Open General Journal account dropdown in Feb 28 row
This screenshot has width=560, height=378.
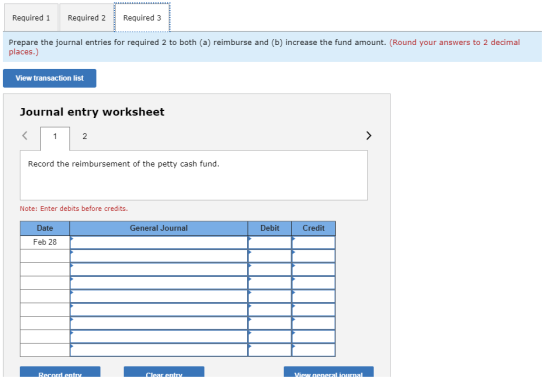[x=159, y=243]
